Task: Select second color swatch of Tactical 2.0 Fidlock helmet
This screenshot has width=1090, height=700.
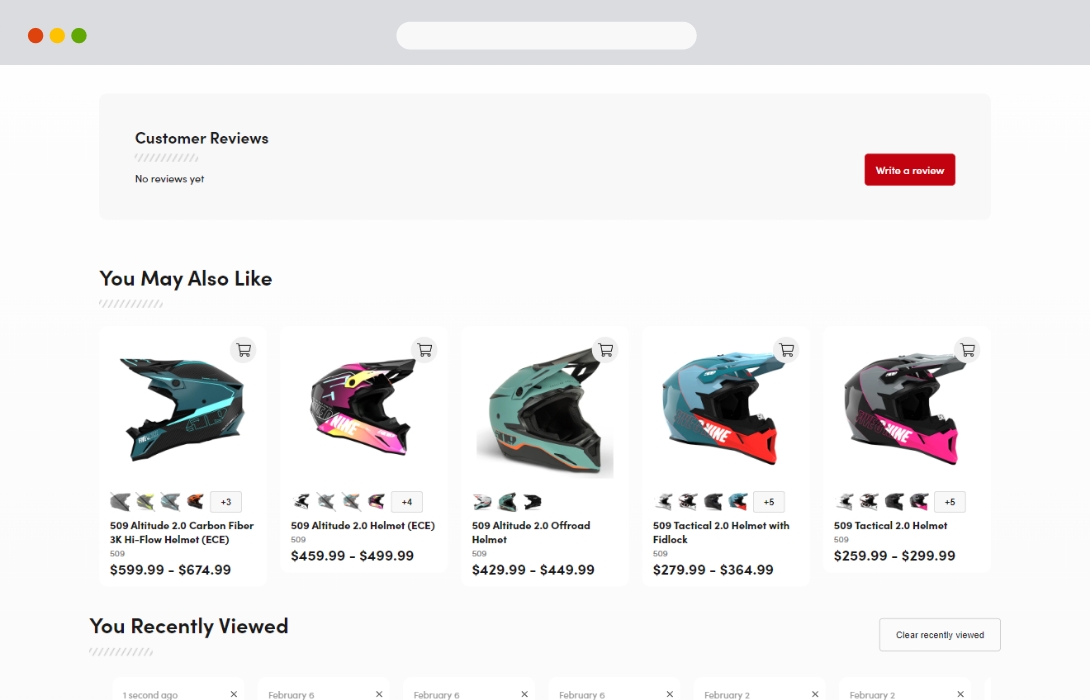Action: pyautogui.click(x=688, y=501)
